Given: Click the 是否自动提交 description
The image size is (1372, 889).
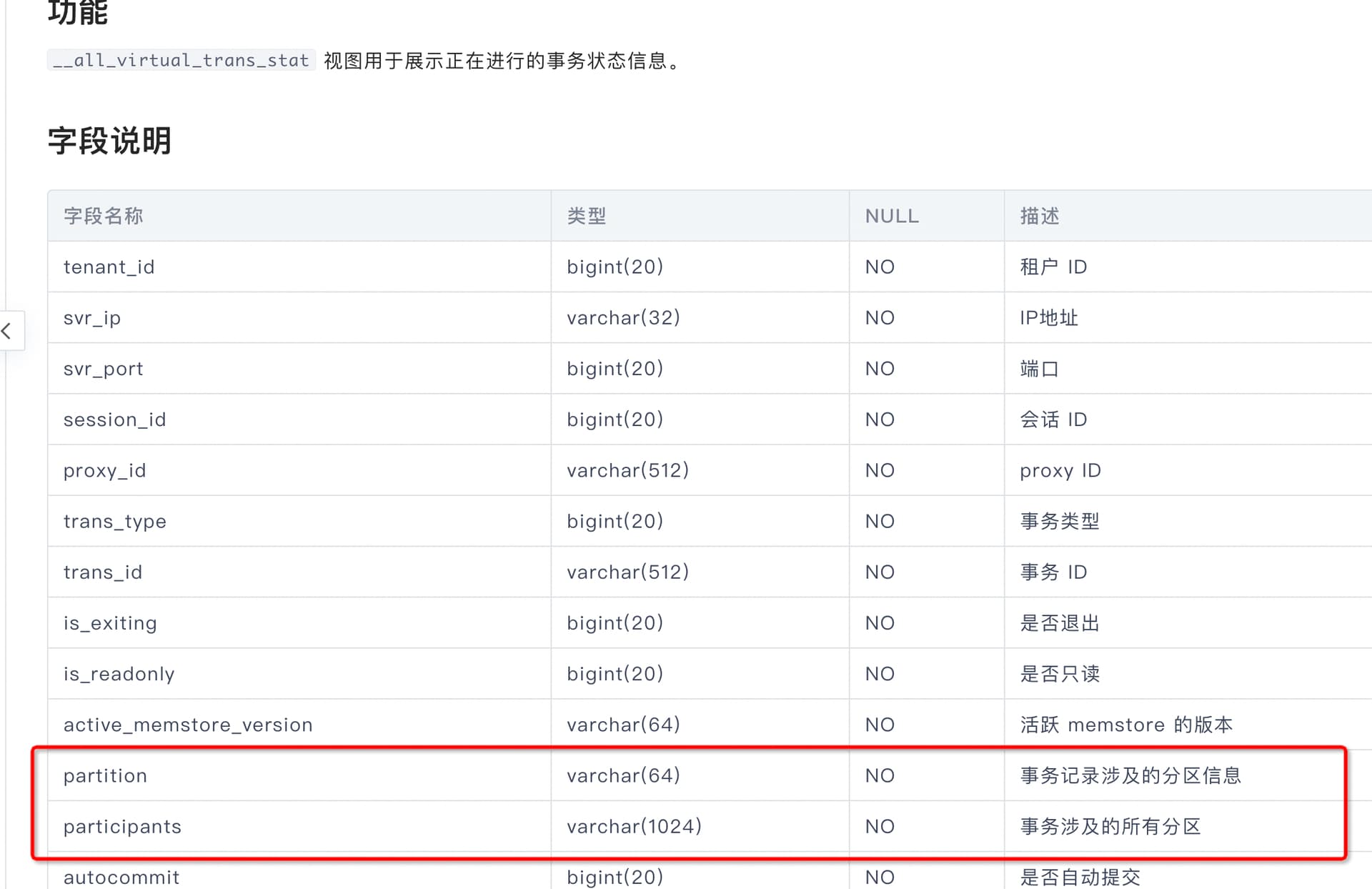Looking at the screenshot, I should 1080,877.
